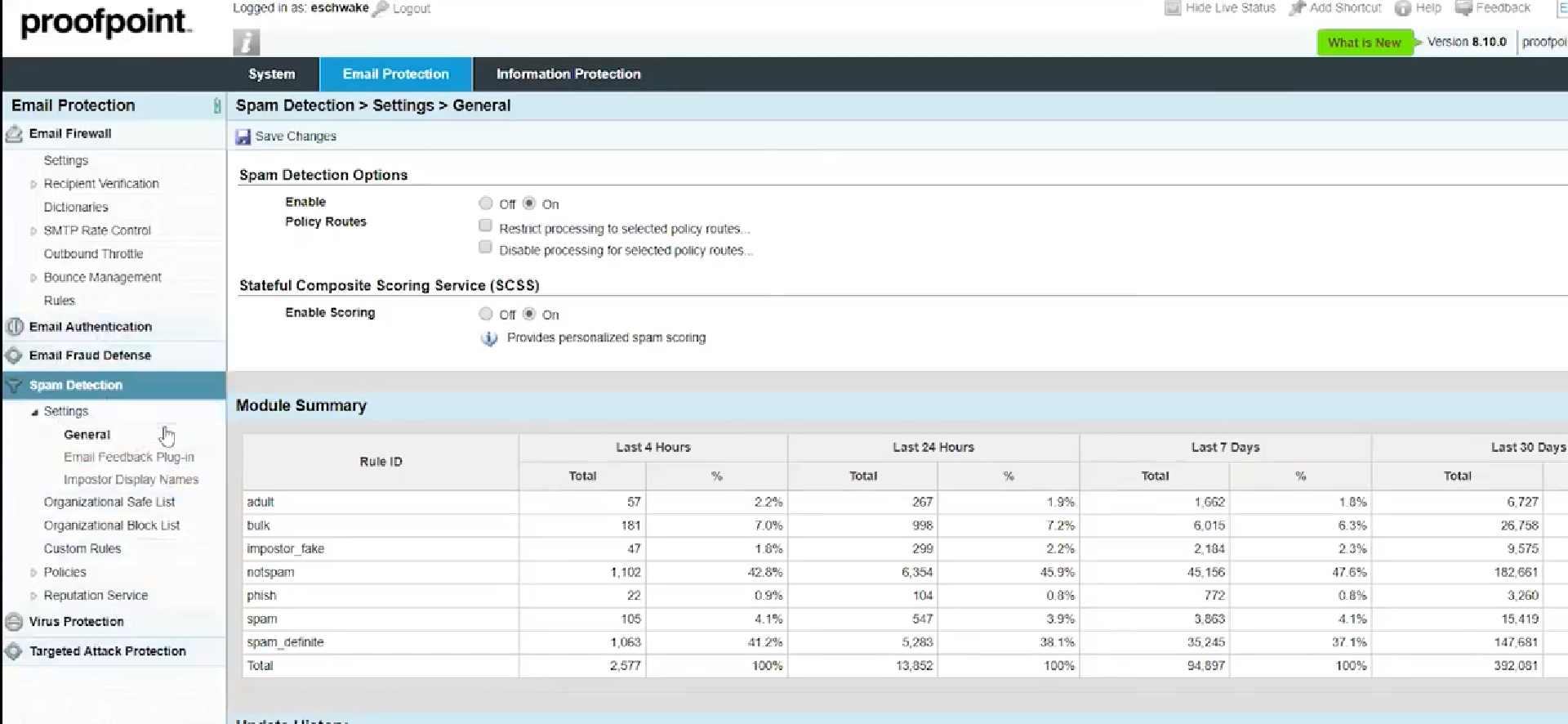Click the Help question icon
This screenshot has height=724, width=1568.
point(1402,8)
